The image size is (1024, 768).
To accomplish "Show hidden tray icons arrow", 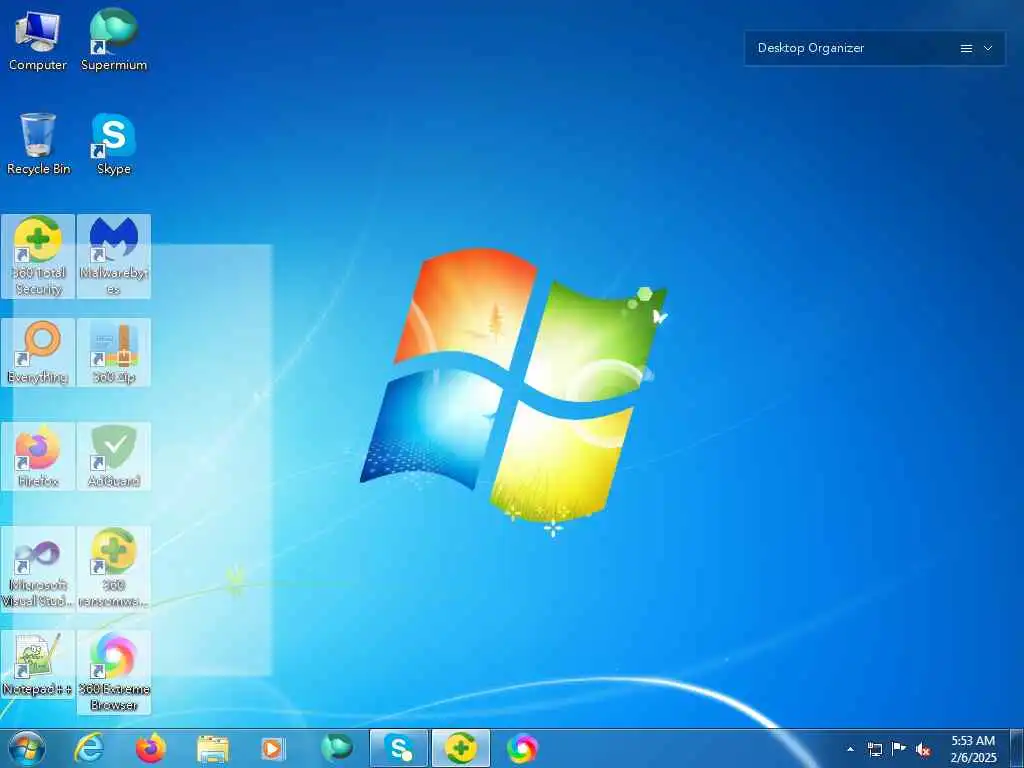I will (x=850, y=749).
